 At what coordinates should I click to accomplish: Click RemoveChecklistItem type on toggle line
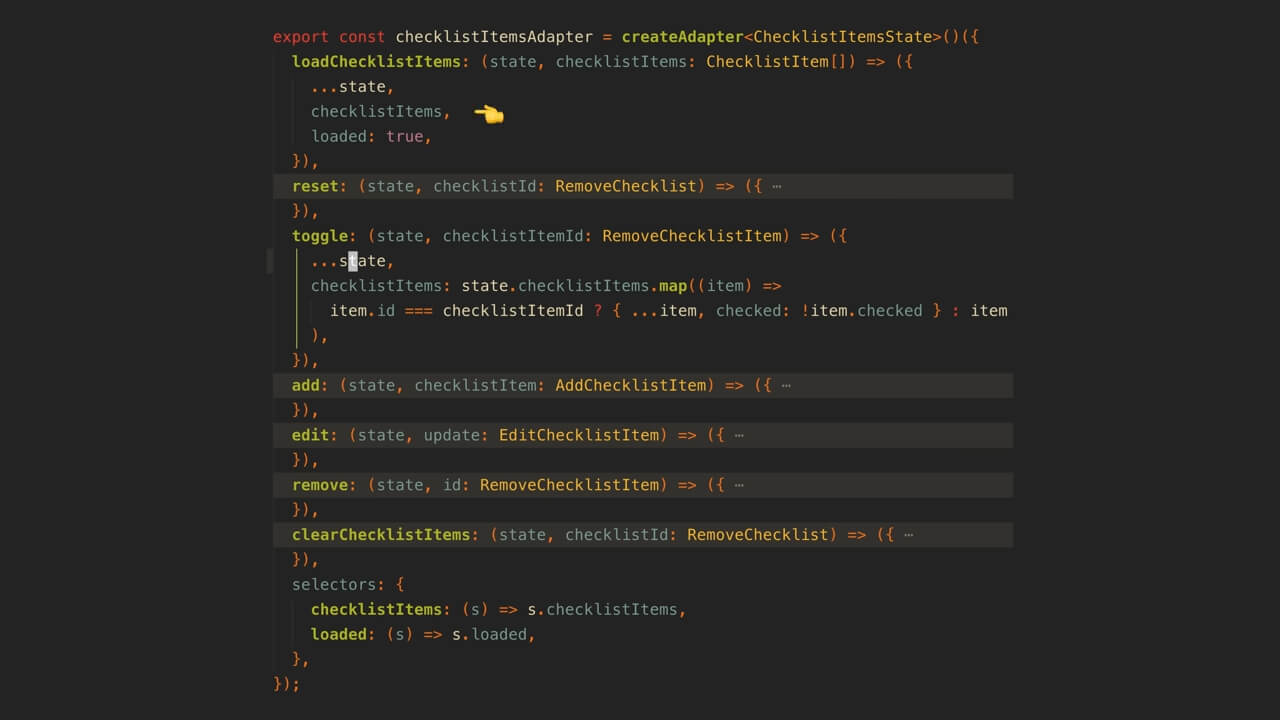tap(691, 236)
